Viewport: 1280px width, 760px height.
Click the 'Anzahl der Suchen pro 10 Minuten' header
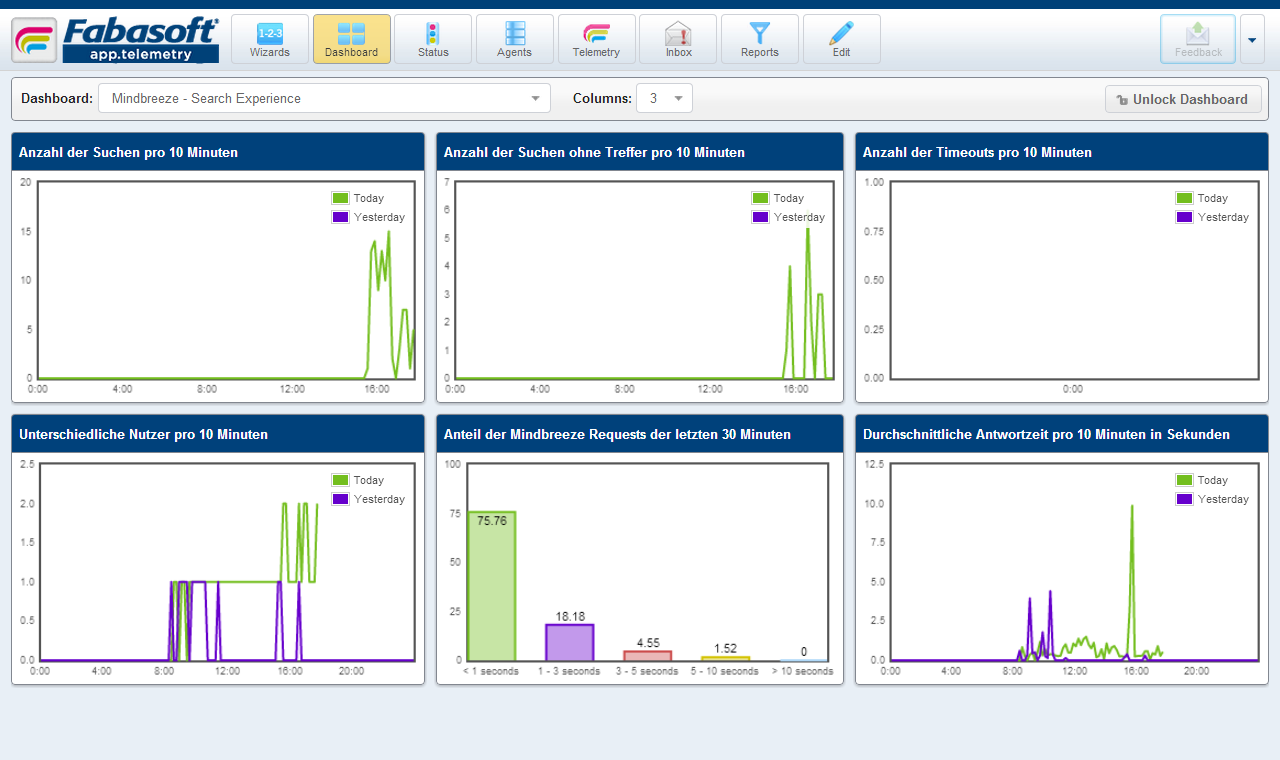218,152
